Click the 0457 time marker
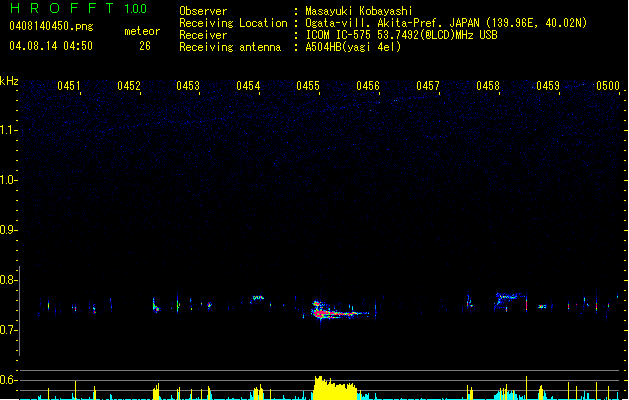Viewport: 629px width, 400px height. pos(428,86)
